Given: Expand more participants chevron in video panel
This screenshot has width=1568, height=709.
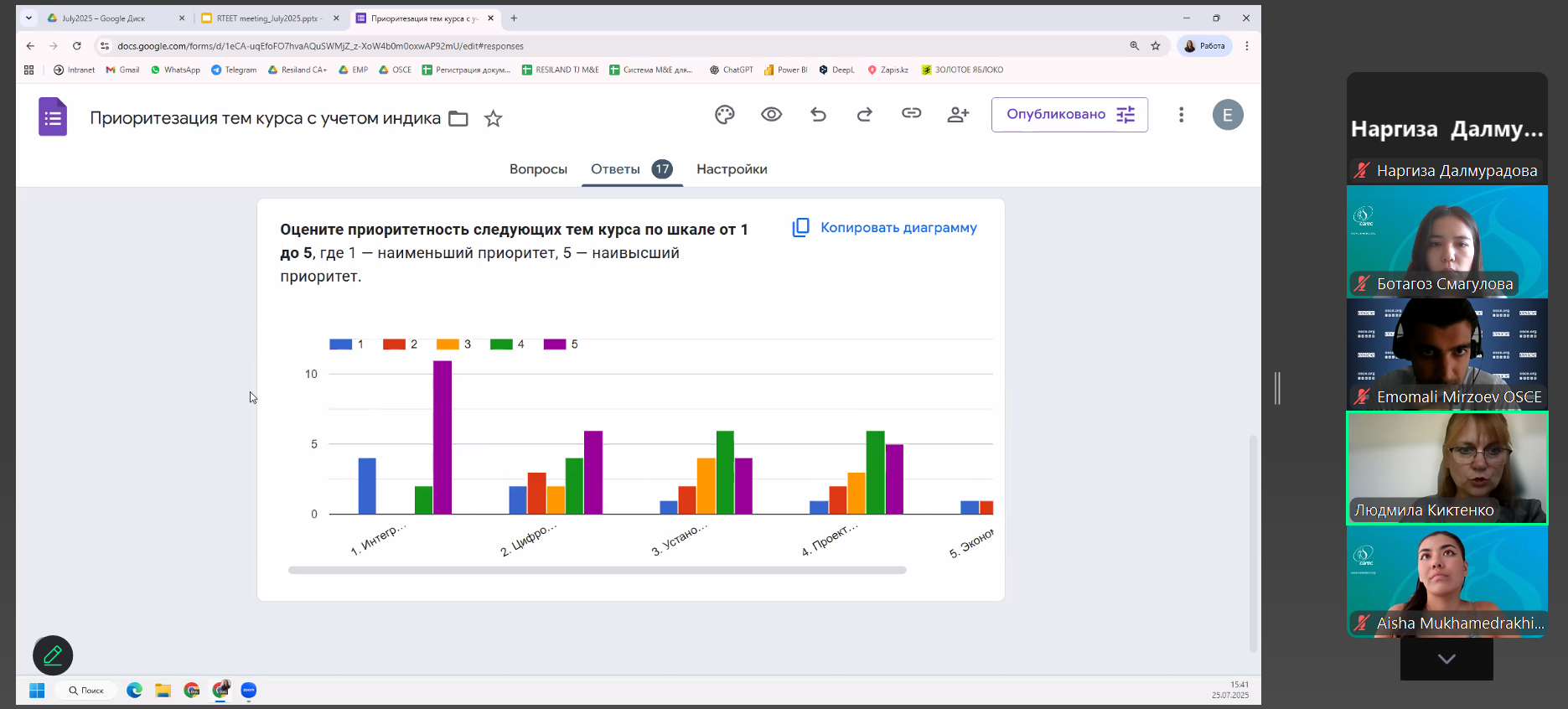Looking at the screenshot, I should tap(1446, 659).
